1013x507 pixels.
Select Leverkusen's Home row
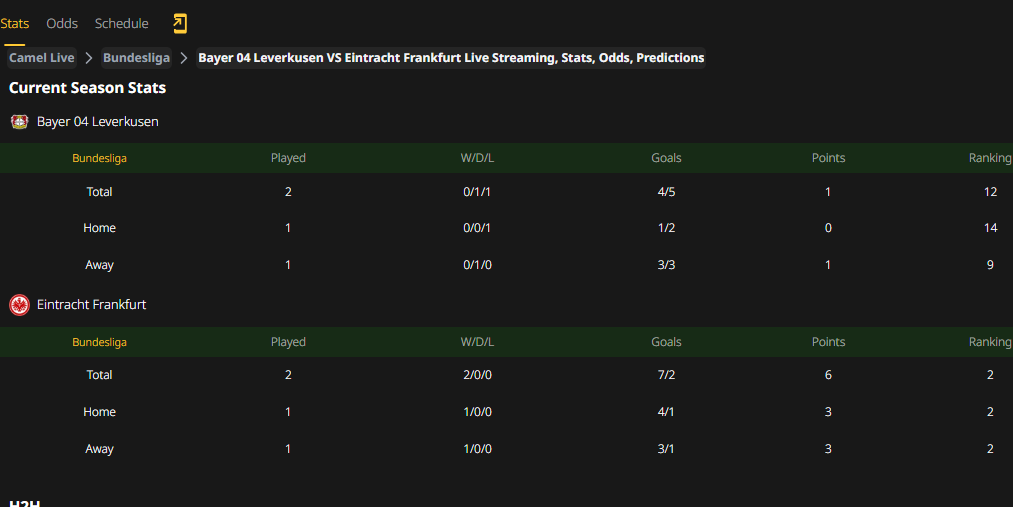506,228
